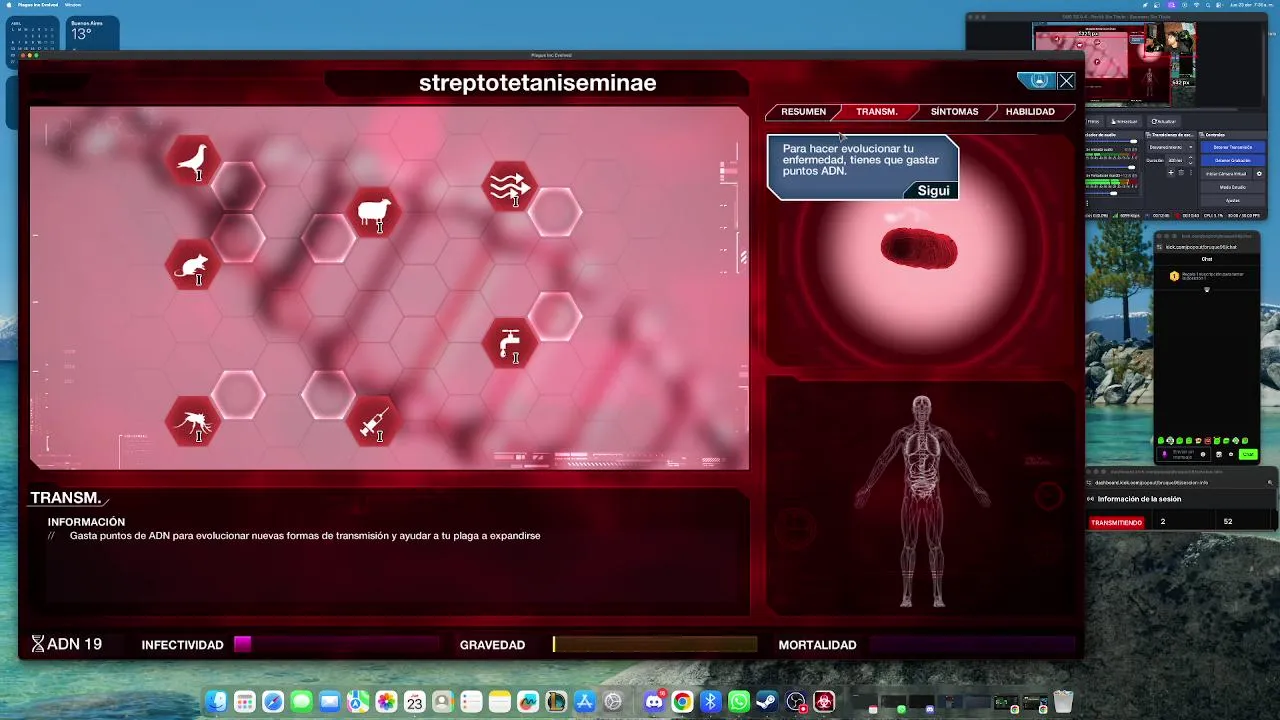Viewport: 1280px width, 720px height.
Task: Open Maps from the Dock
Action: click(357, 702)
